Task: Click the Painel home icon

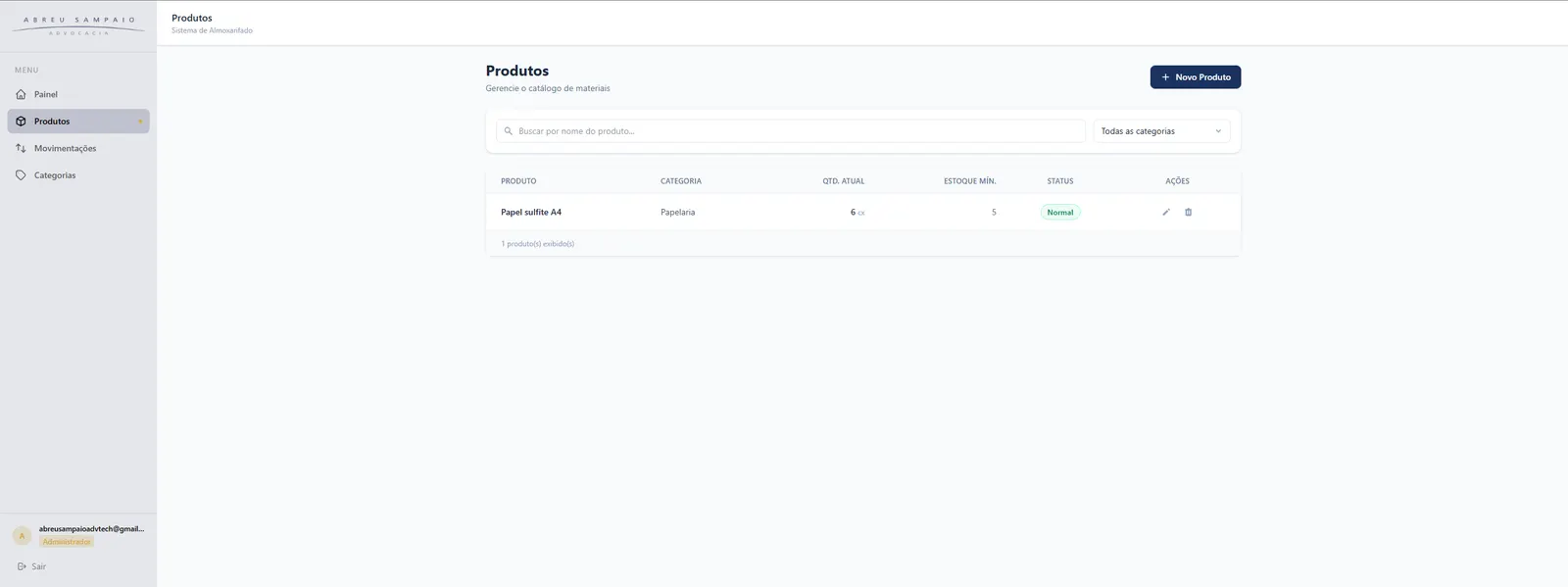Action: tap(22, 94)
